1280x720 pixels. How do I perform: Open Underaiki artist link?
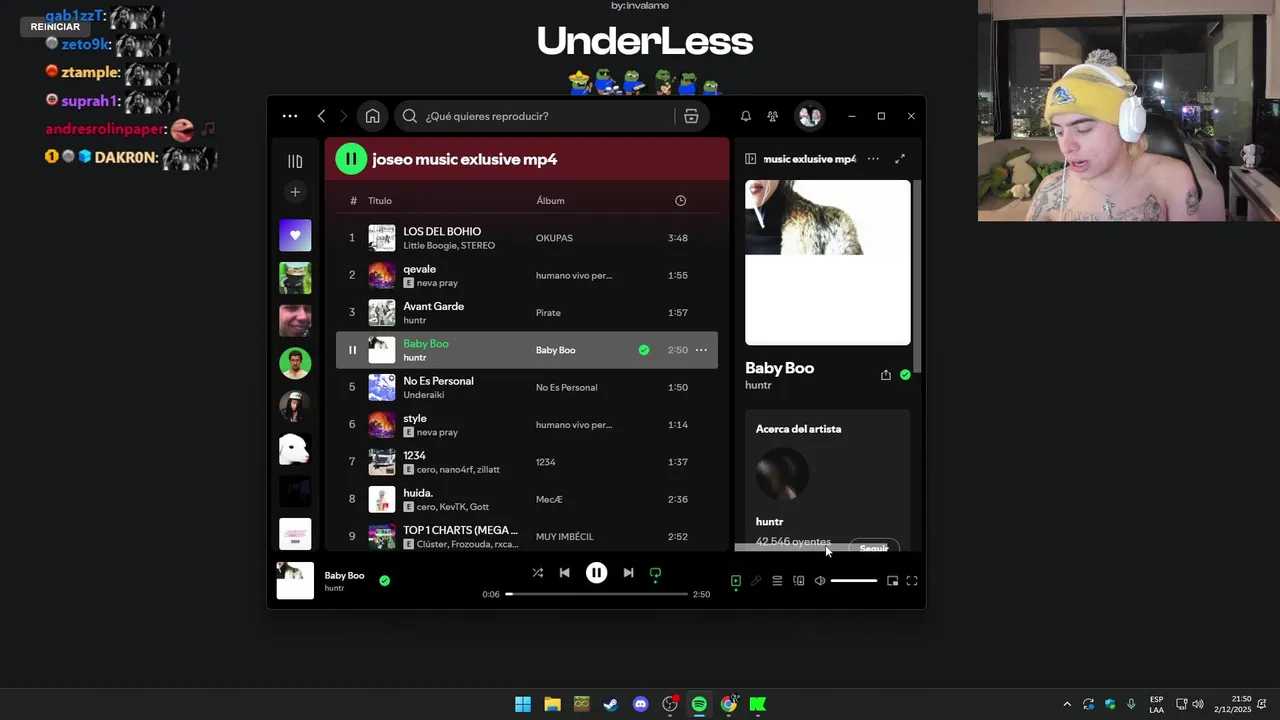(x=423, y=395)
